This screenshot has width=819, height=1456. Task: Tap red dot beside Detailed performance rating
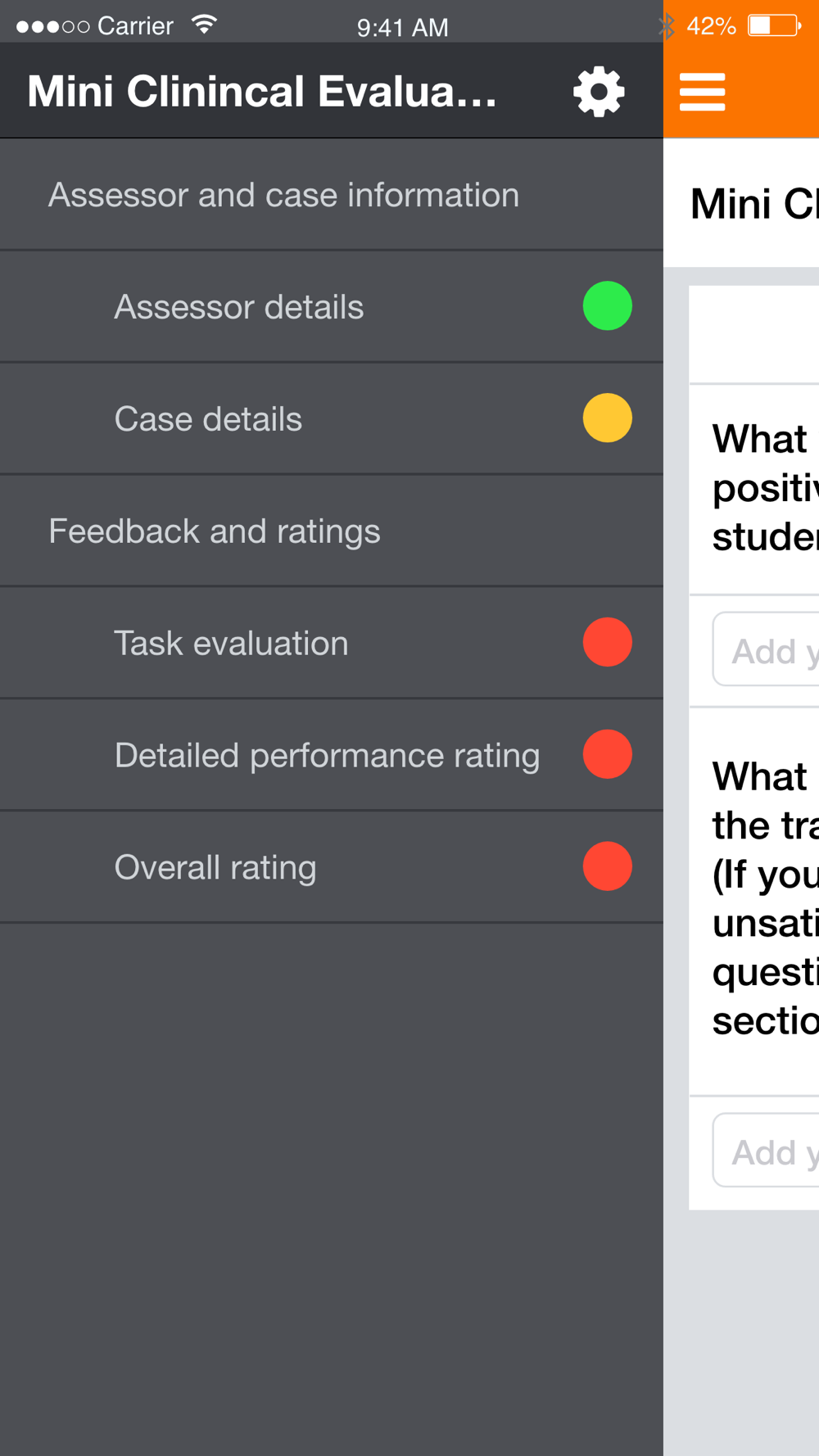pyautogui.click(x=607, y=754)
